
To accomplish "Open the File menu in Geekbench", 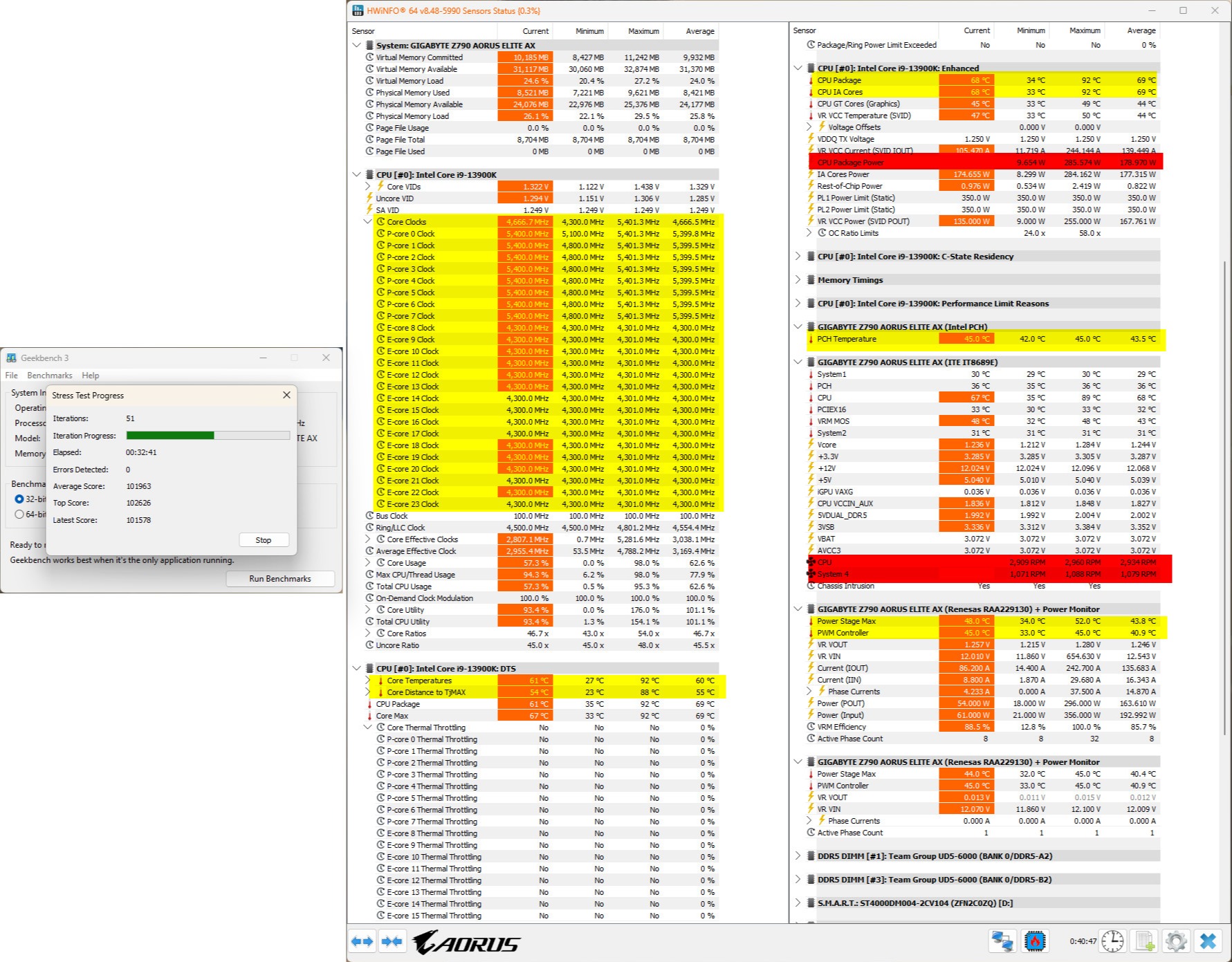I will [12, 376].
